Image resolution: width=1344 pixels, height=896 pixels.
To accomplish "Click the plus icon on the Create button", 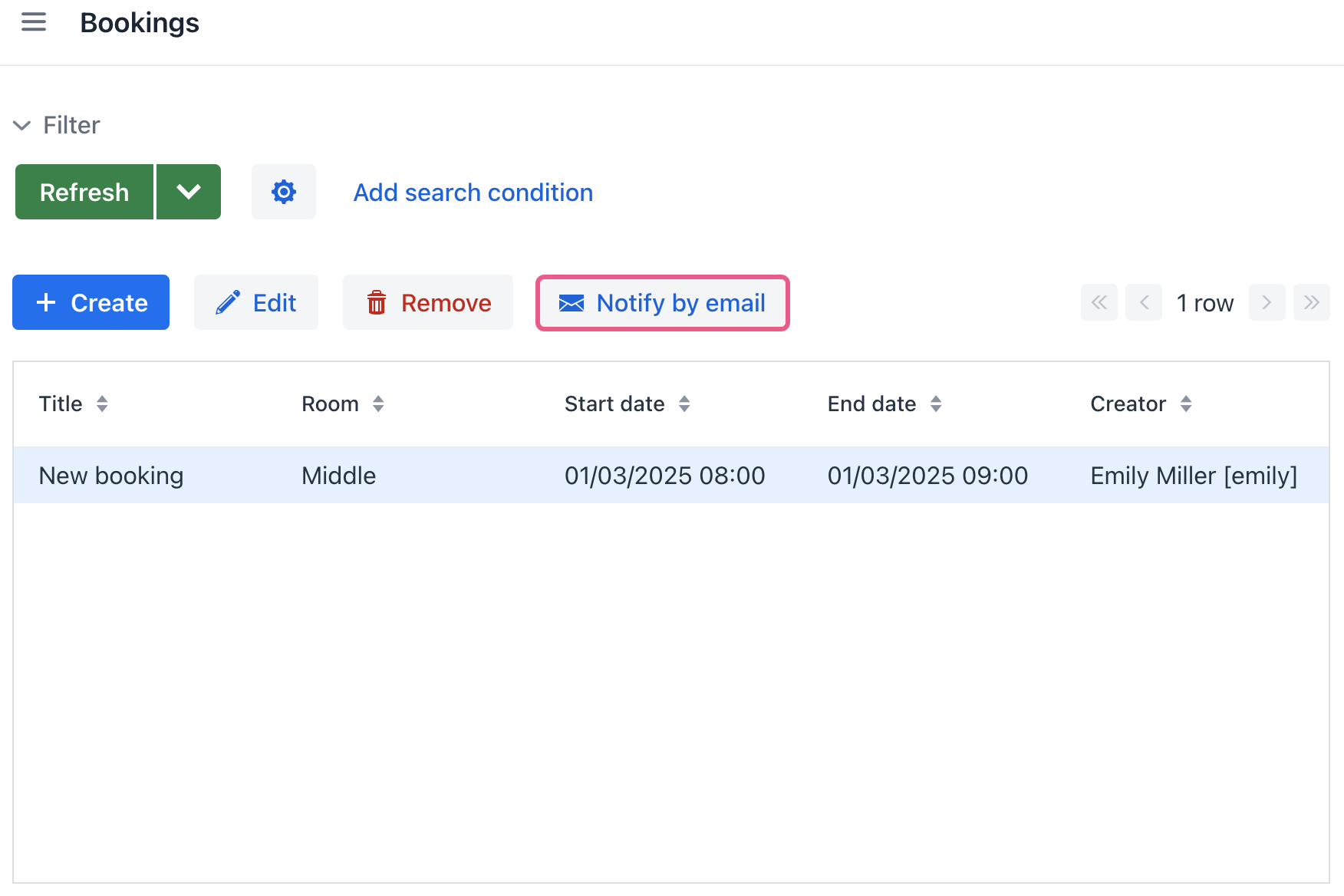I will point(47,302).
